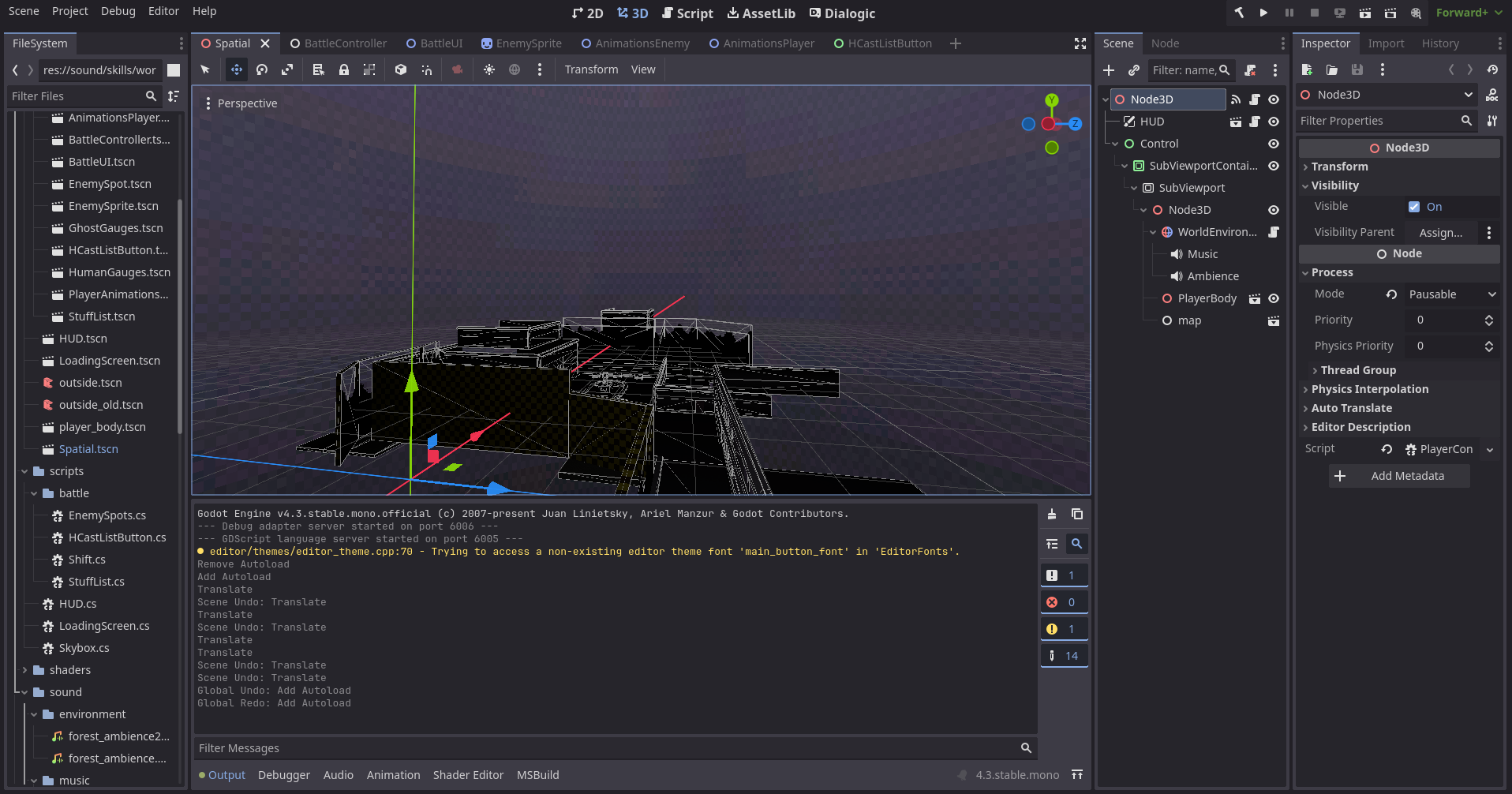Toggle visibility of HUD node
This screenshot has width=1512, height=794.
coord(1274,122)
